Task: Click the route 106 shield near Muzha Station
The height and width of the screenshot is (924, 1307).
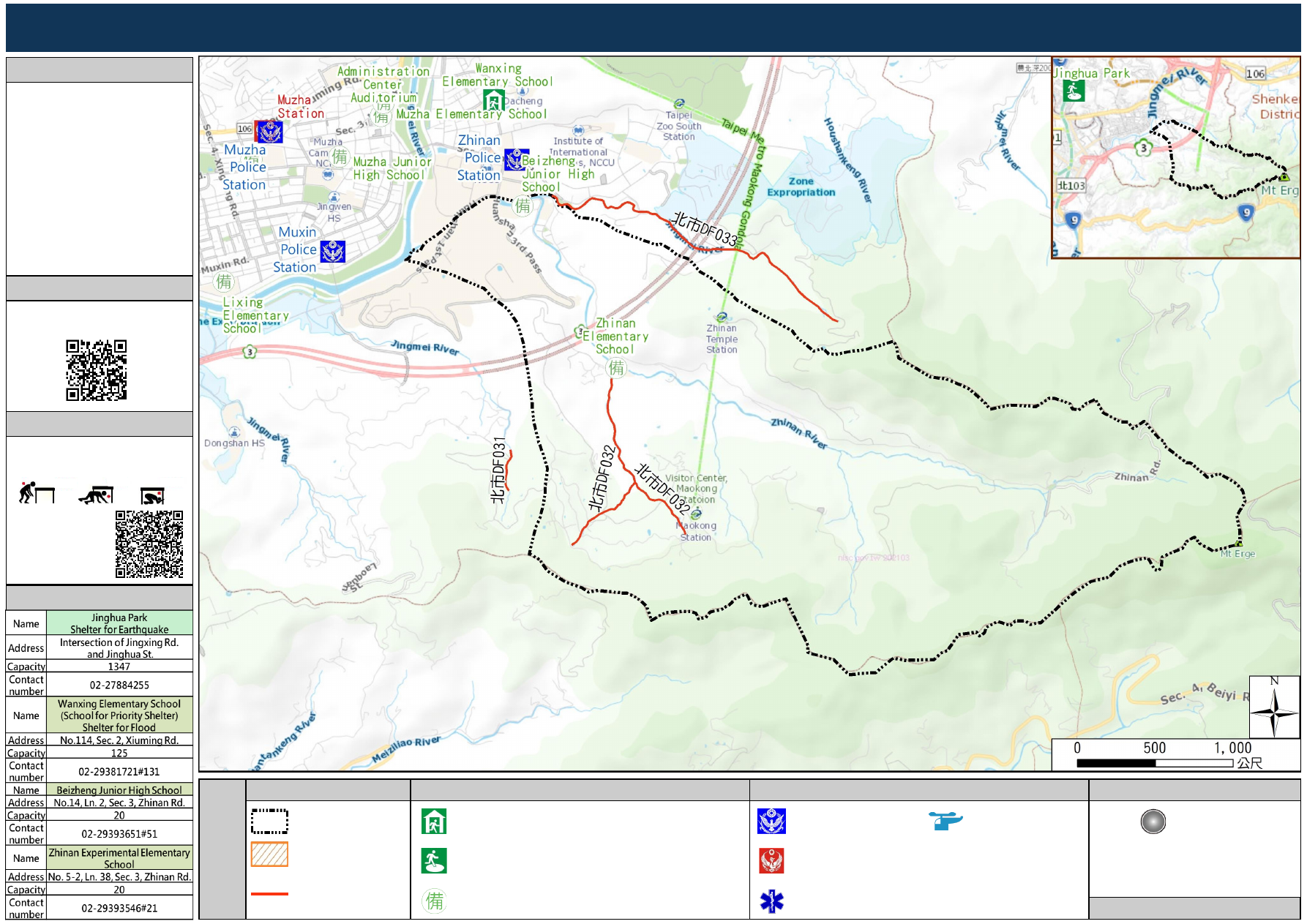Action: click(x=244, y=129)
